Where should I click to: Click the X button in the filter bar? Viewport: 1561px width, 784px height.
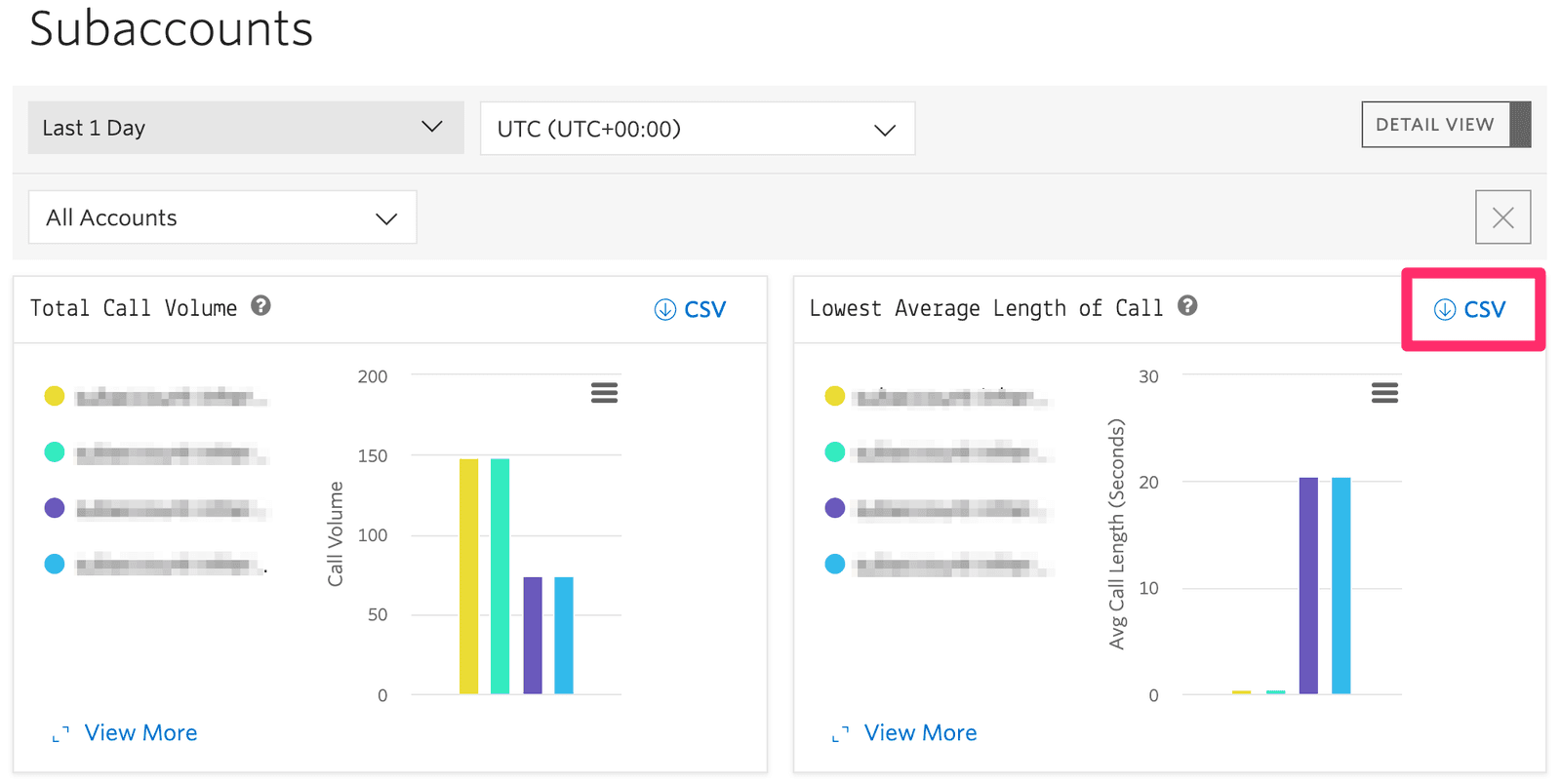tap(1502, 217)
